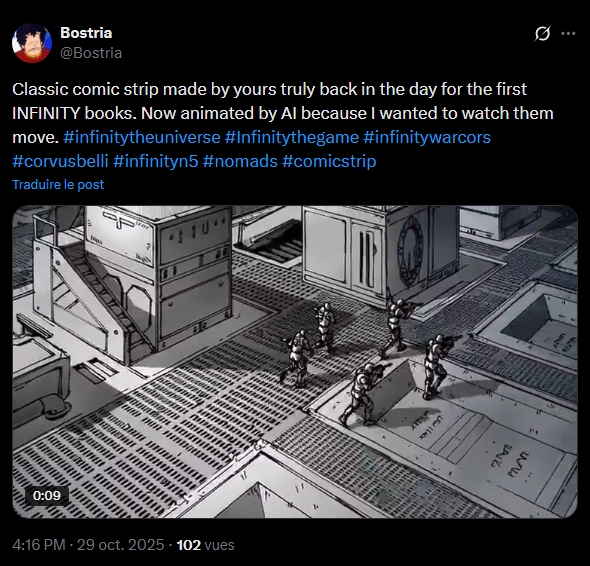Open the #nomads hashtag
The height and width of the screenshot is (566, 590).
(x=240, y=161)
